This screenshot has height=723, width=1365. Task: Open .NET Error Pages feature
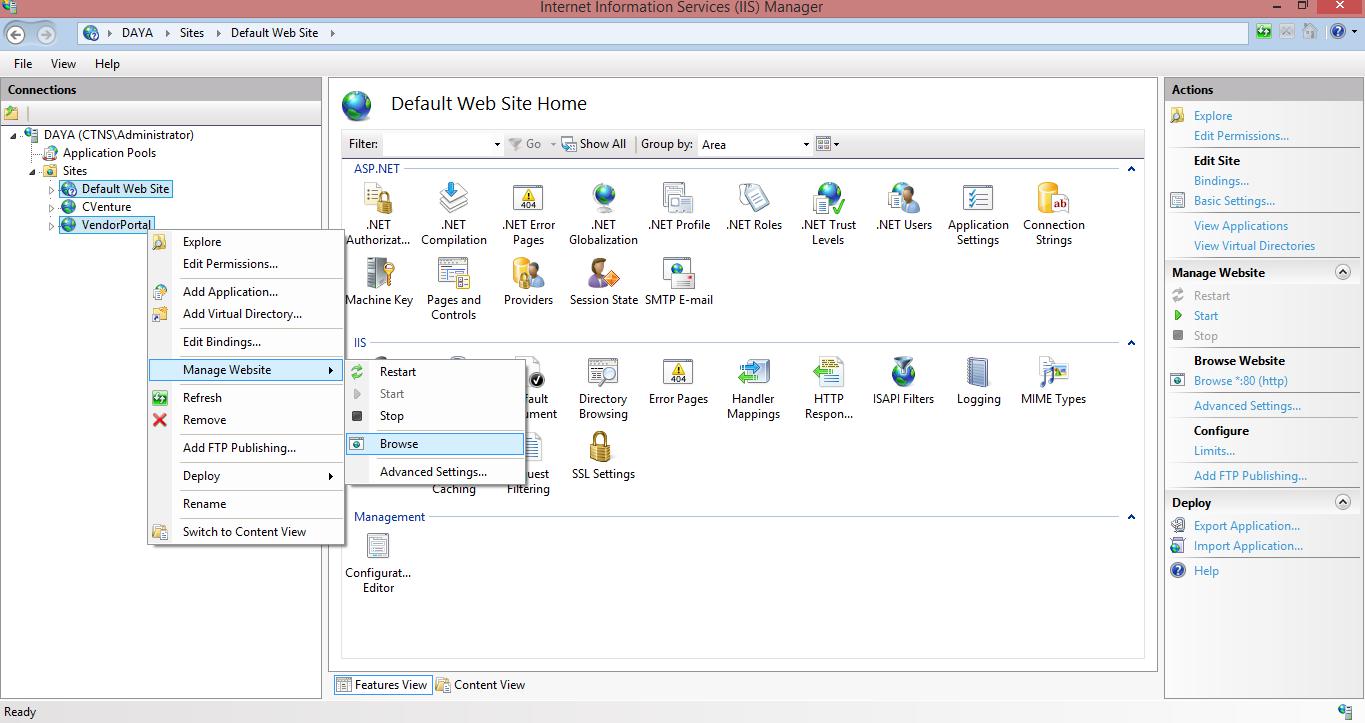click(x=528, y=214)
